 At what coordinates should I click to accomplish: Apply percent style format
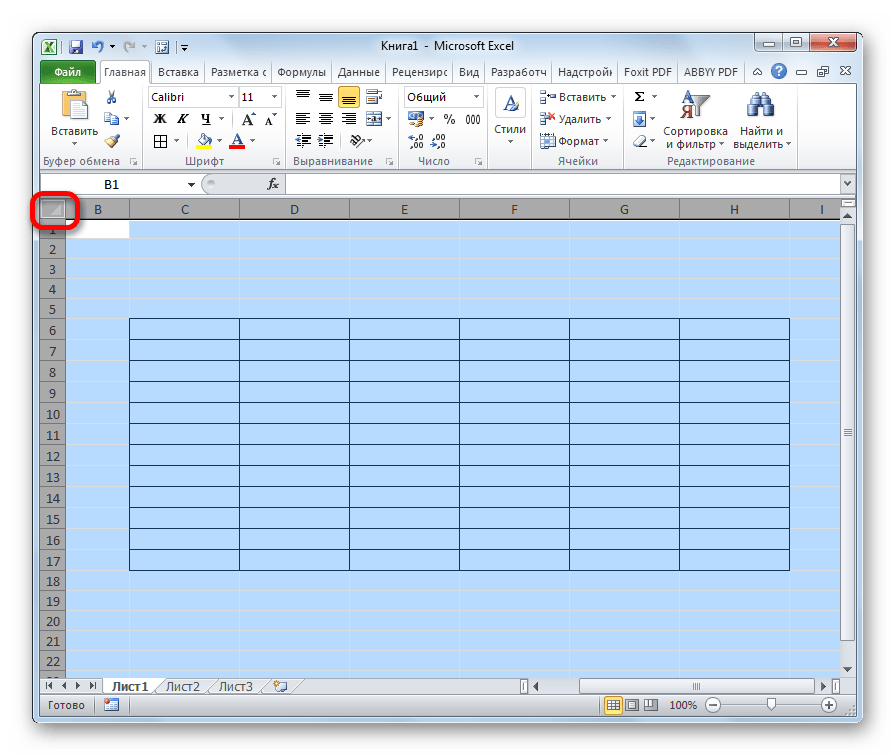click(449, 119)
